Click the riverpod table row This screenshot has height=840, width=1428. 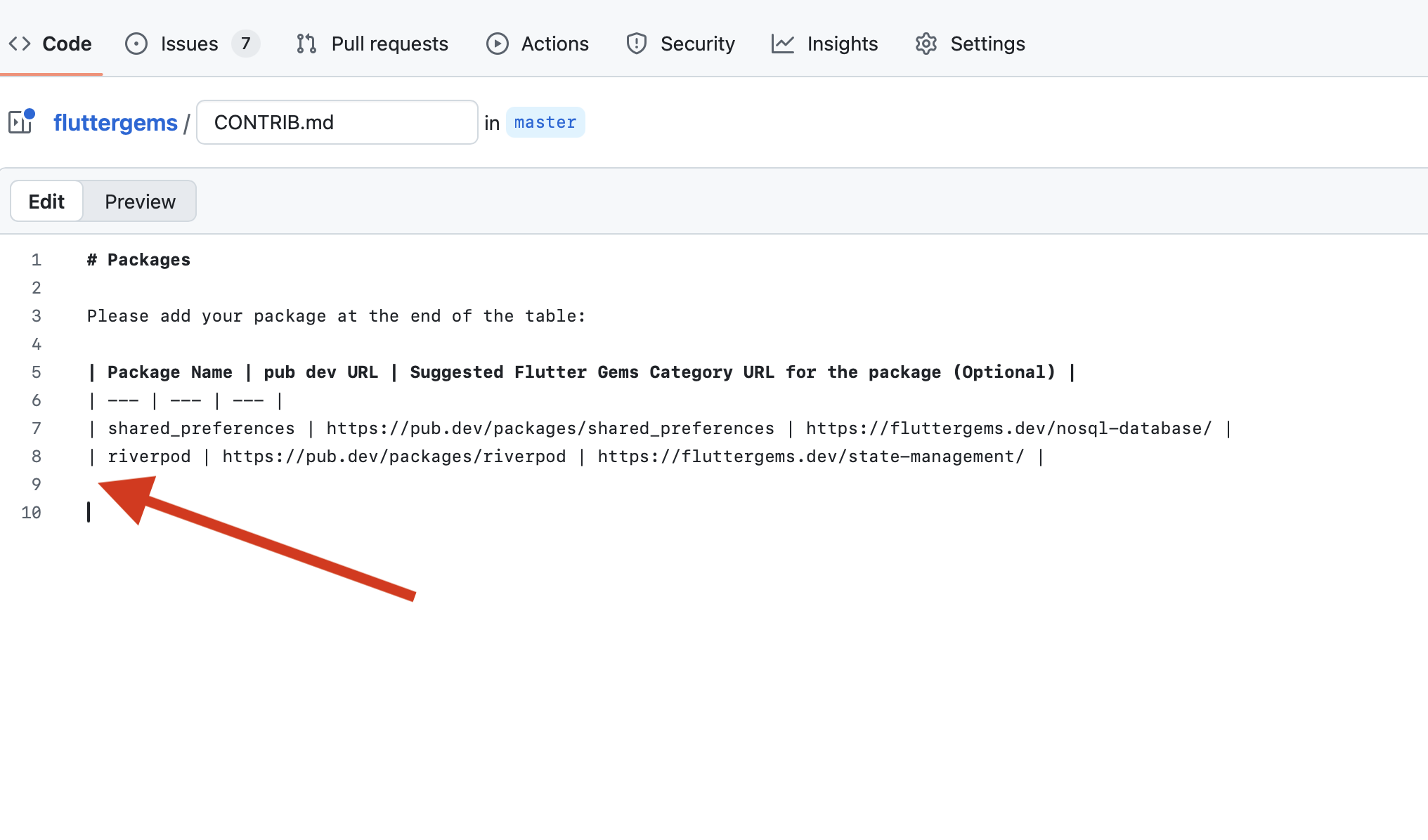[x=566, y=457]
